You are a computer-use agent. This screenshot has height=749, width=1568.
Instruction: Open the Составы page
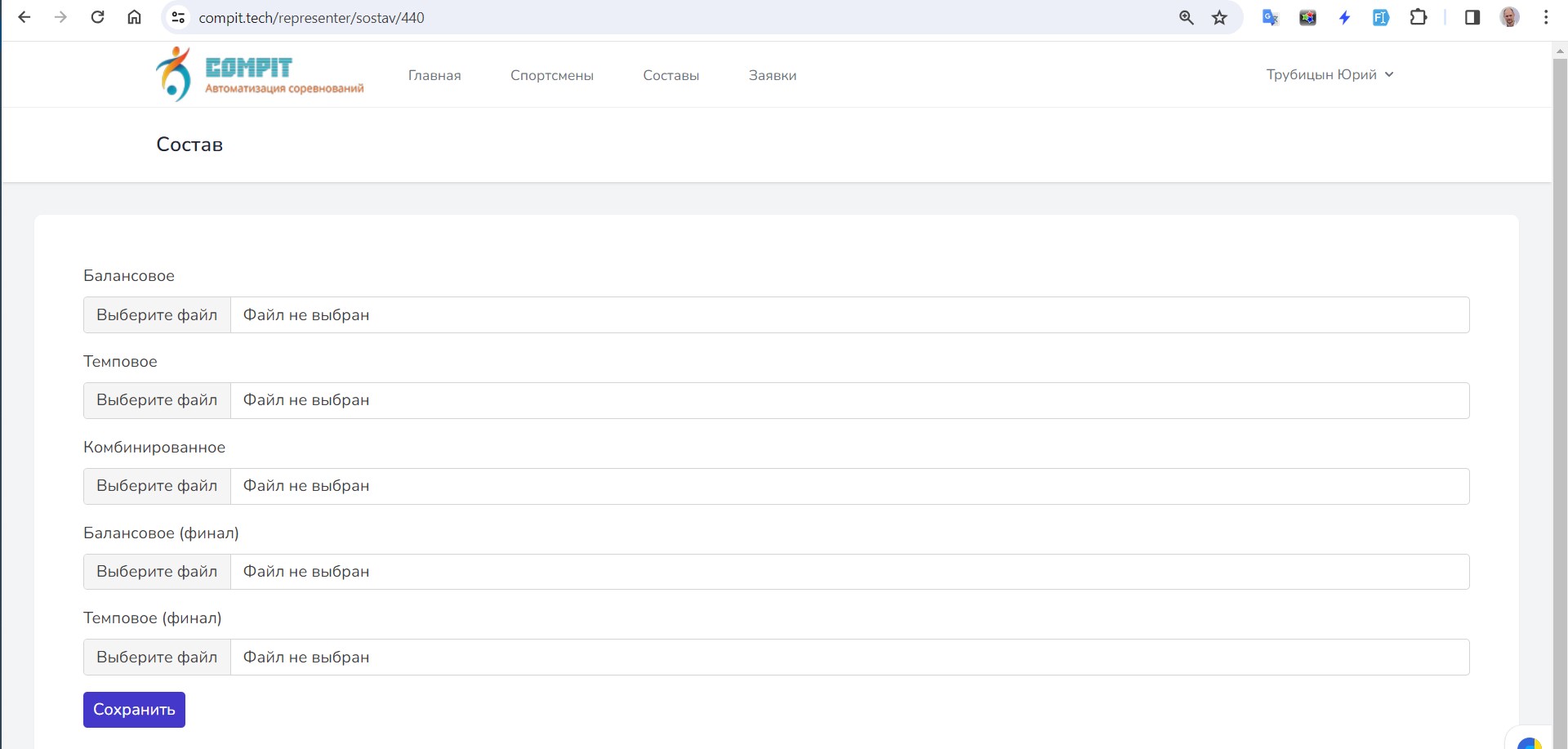[670, 75]
